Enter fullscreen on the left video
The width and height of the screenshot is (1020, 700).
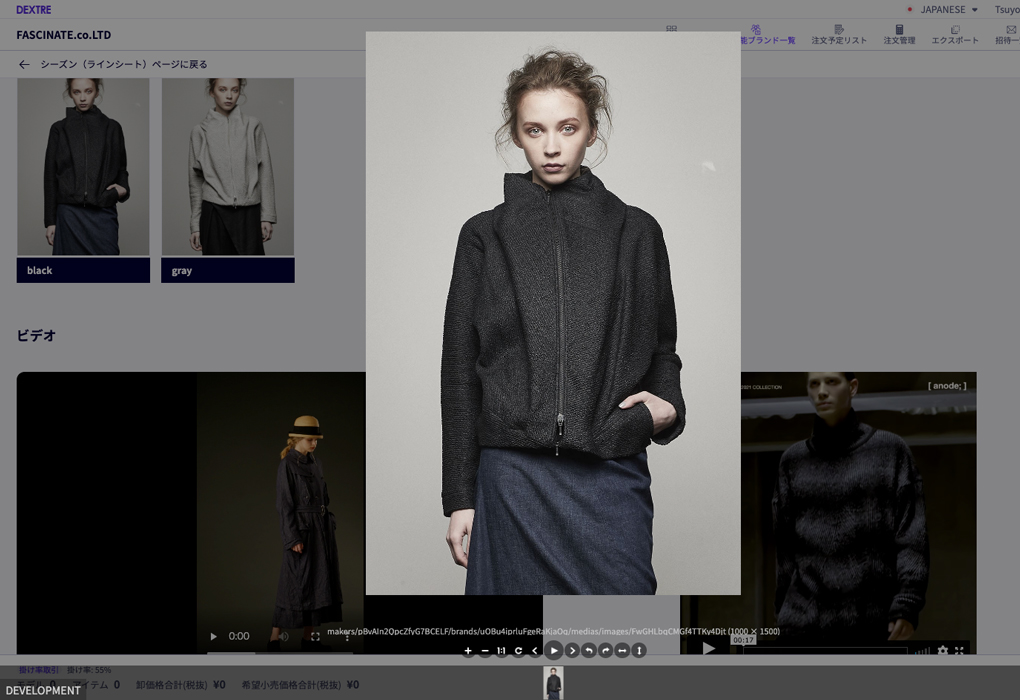pos(315,636)
